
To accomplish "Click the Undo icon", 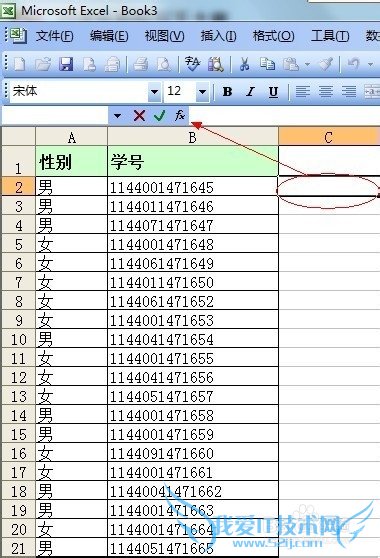I will [x=354, y=64].
